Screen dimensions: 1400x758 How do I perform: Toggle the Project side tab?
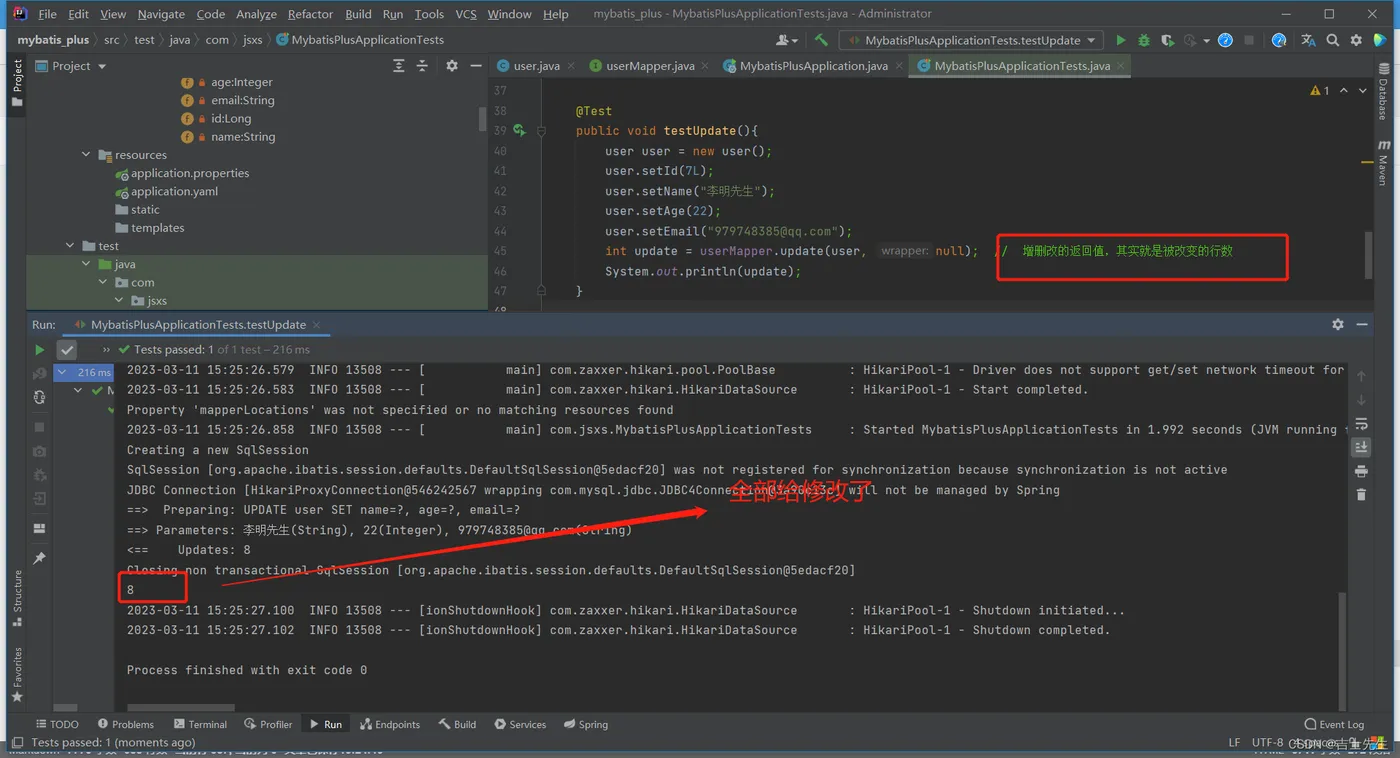pos(16,84)
